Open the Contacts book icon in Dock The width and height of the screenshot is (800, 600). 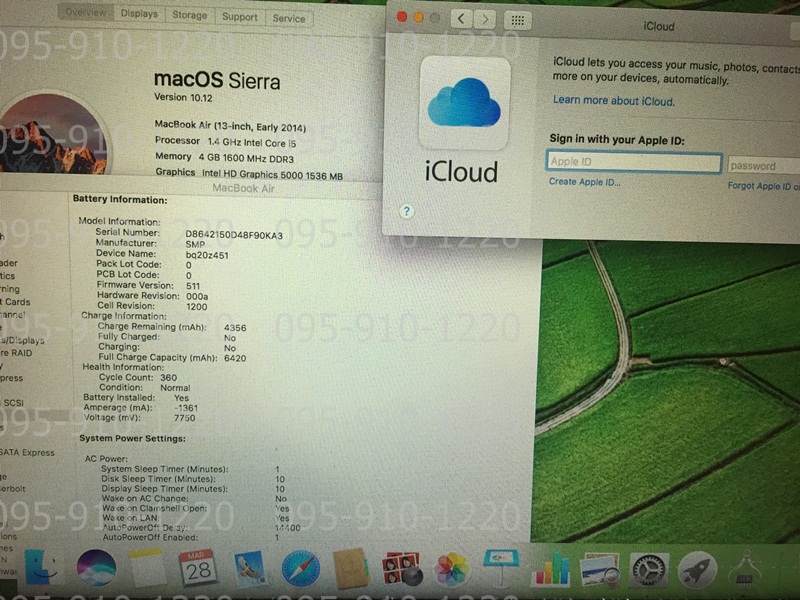tap(350, 568)
